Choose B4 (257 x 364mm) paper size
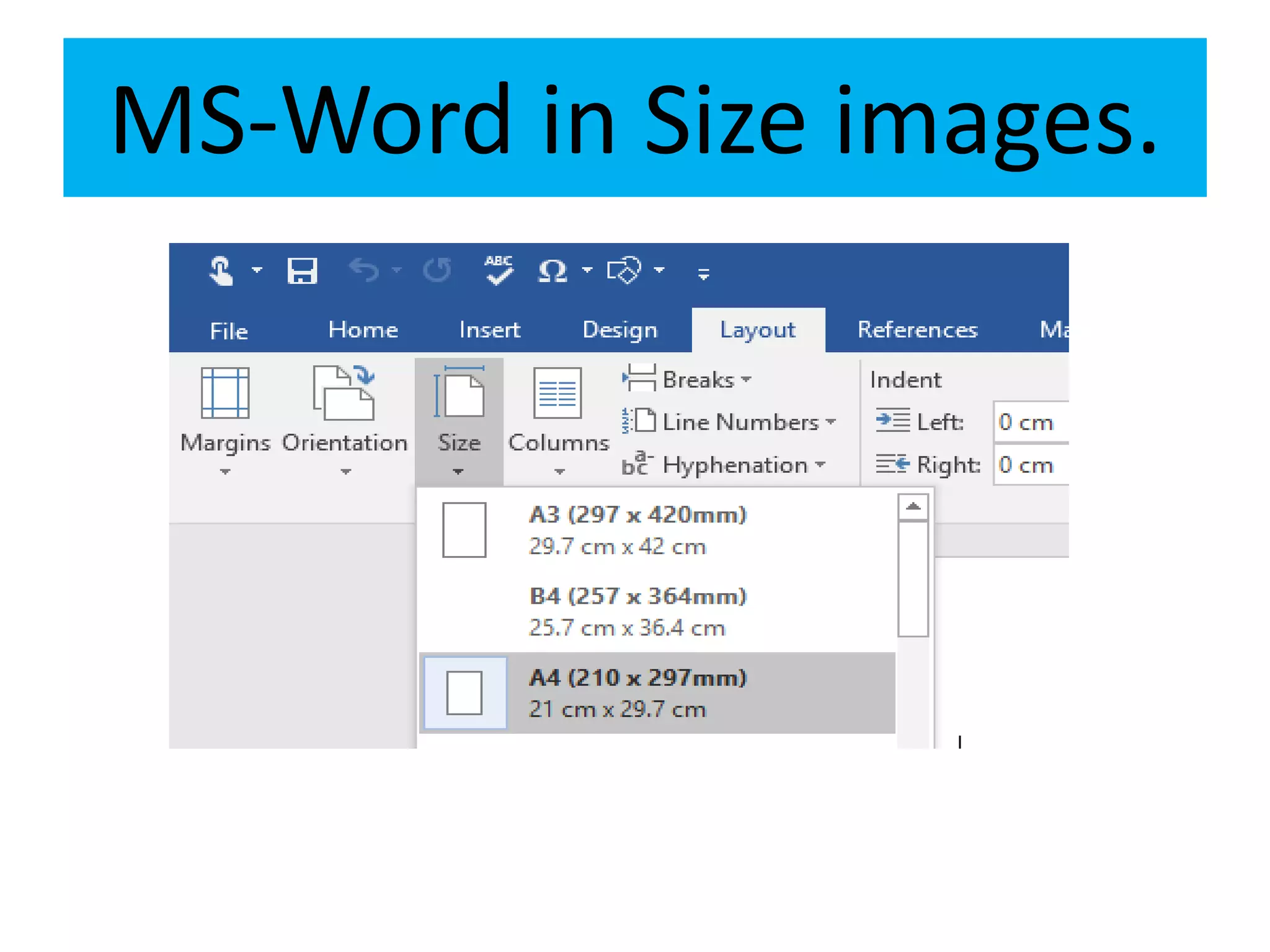 click(x=657, y=612)
